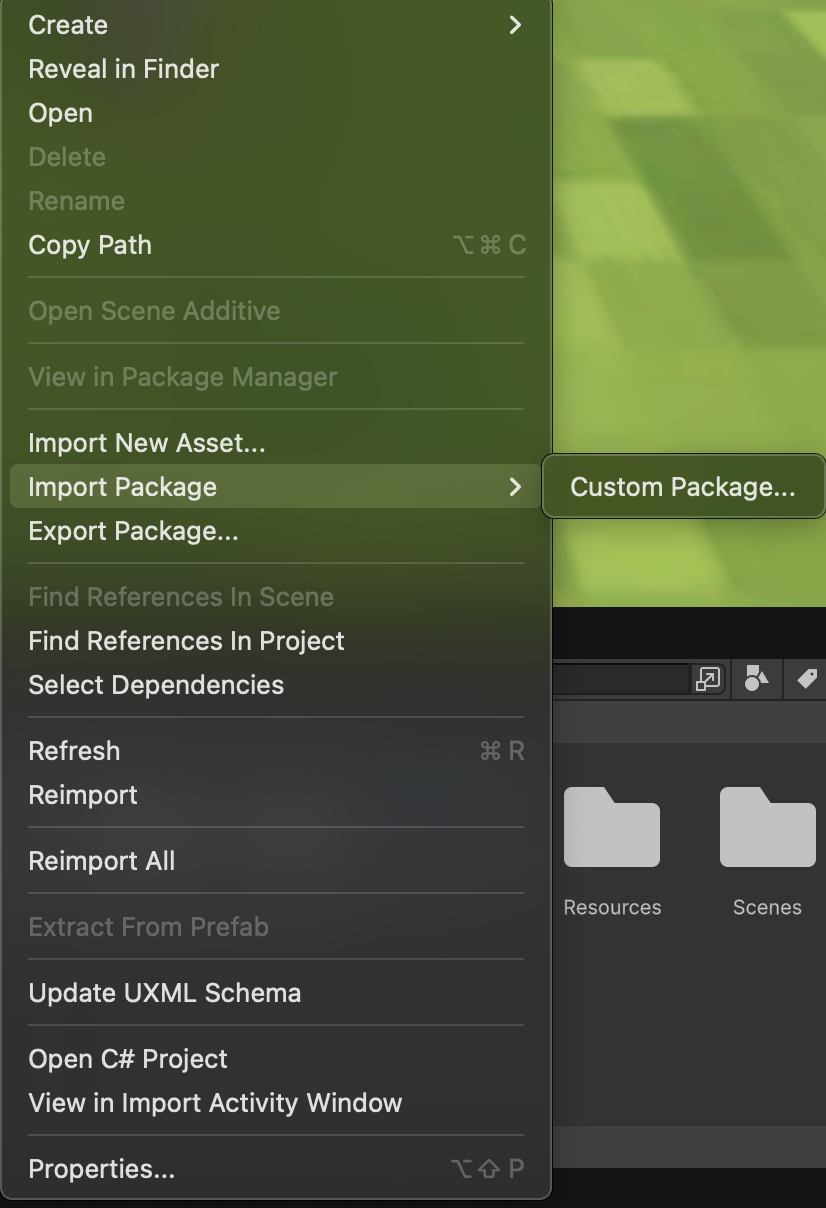Click Update UXML Schema
The image size is (826, 1208).
coord(165,993)
